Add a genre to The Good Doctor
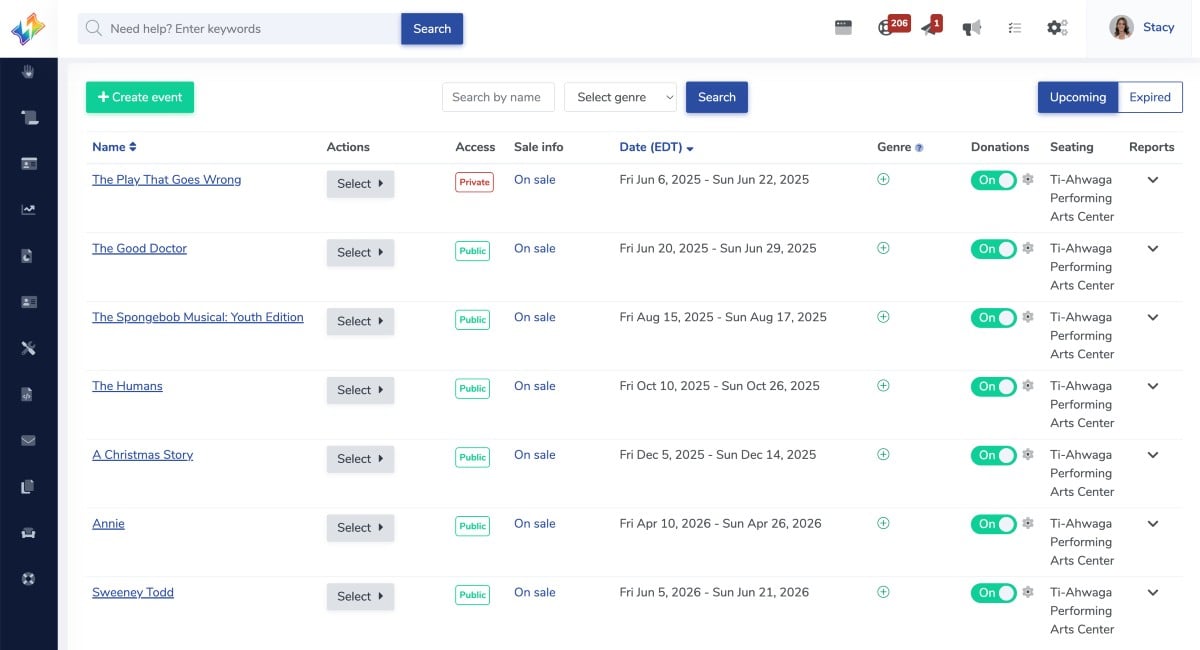The image size is (1200, 650). pyautogui.click(x=883, y=248)
